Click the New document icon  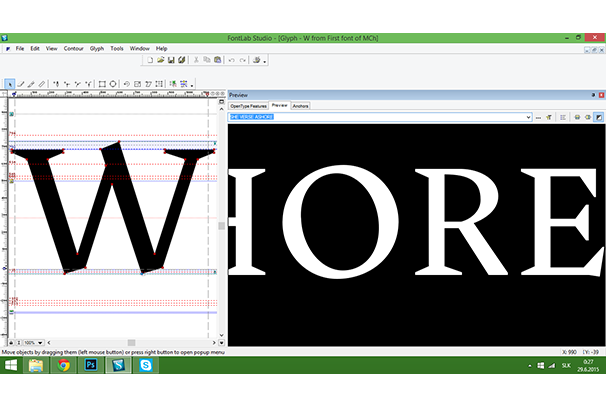[x=149, y=60]
